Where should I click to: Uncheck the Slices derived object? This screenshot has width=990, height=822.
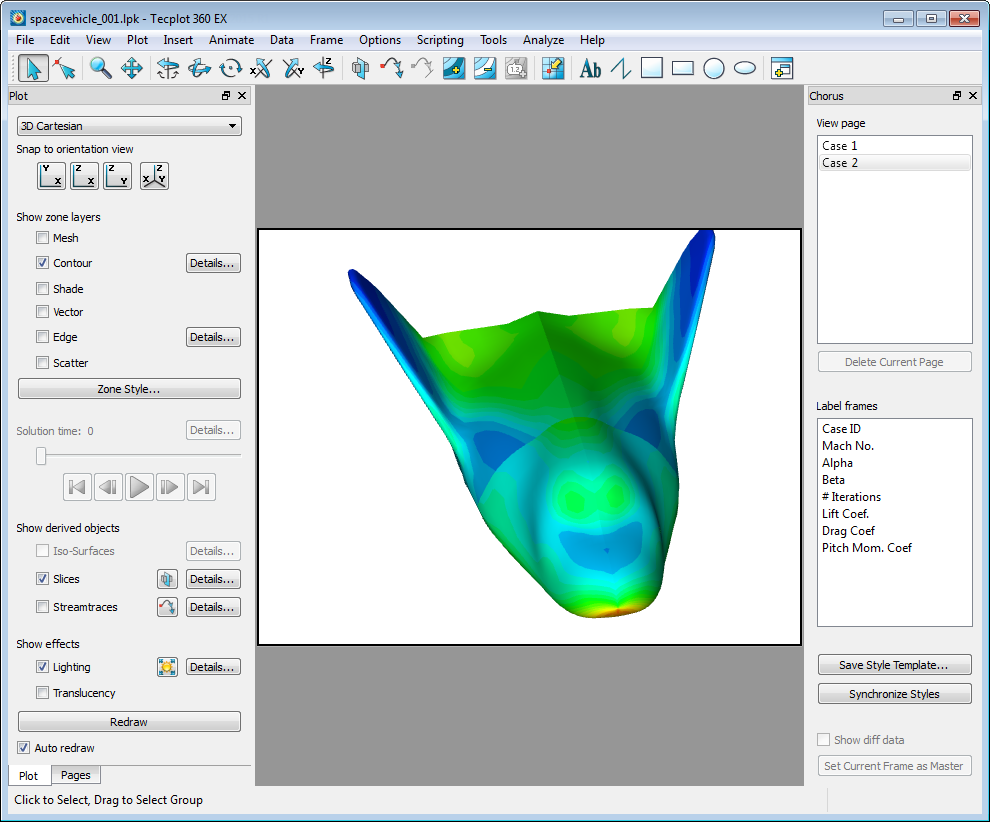pyautogui.click(x=42, y=579)
